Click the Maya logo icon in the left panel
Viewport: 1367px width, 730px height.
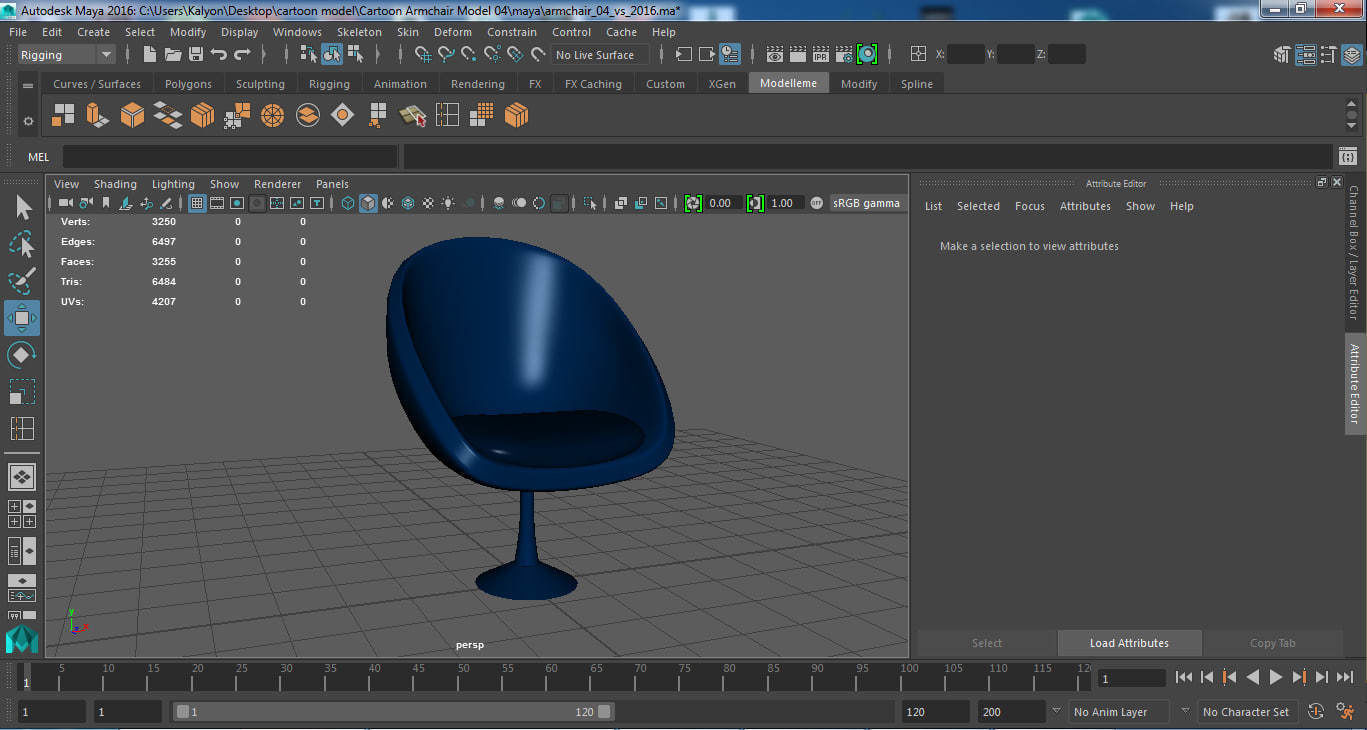pos(22,639)
